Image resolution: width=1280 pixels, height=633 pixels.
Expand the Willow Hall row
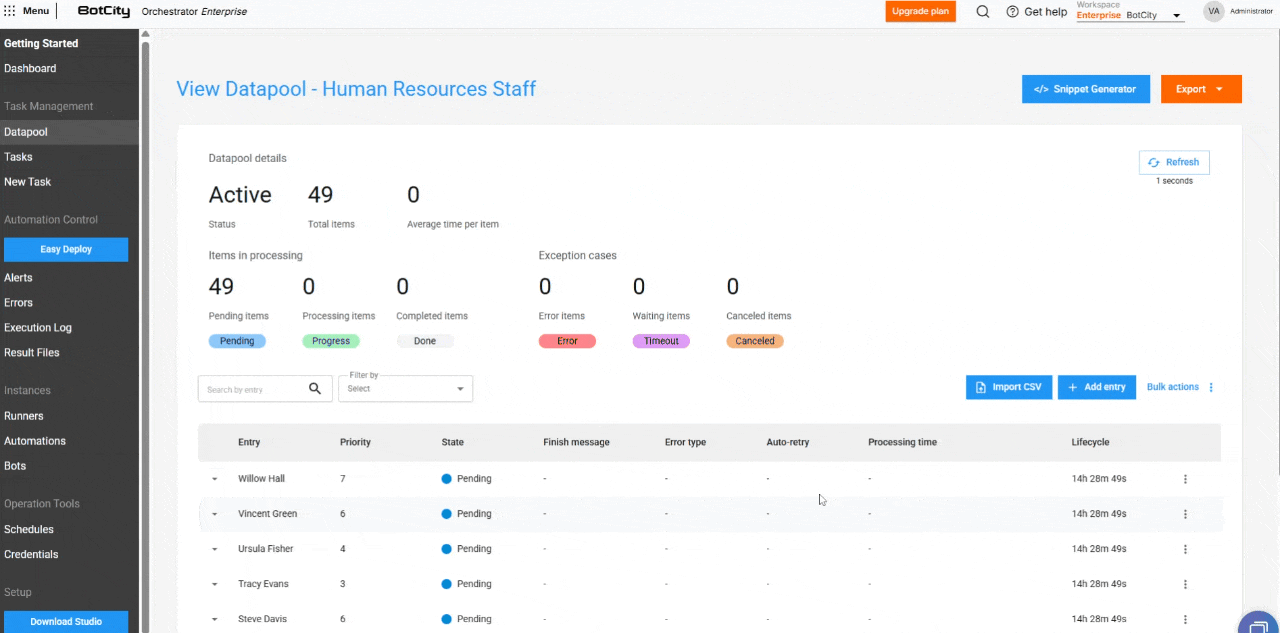click(214, 479)
